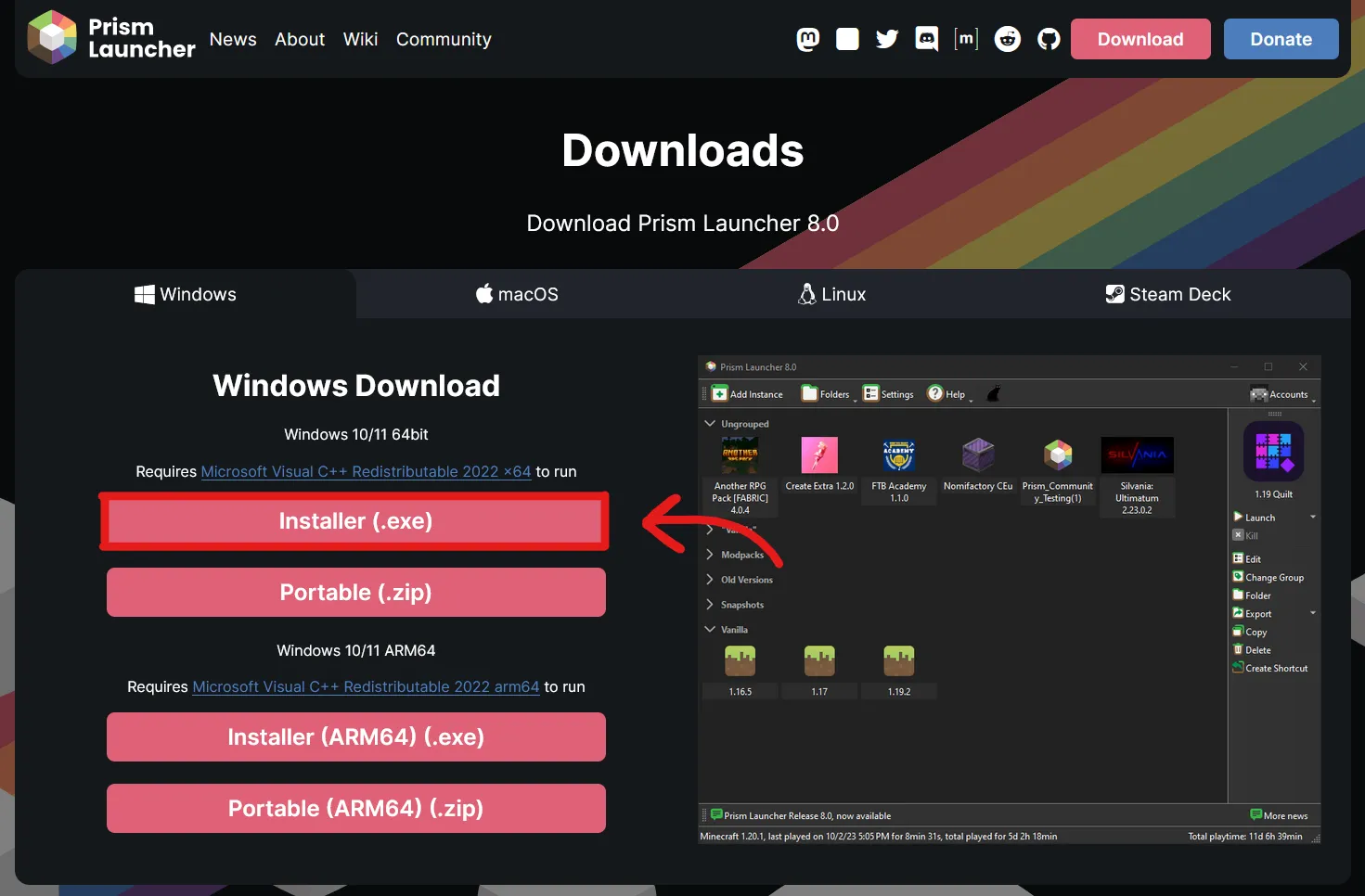This screenshot has height=896, width=1365.
Task: Open Visual C++ Redistributable 2022 arm64 link
Action: pyautogui.click(x=366, y=686)
